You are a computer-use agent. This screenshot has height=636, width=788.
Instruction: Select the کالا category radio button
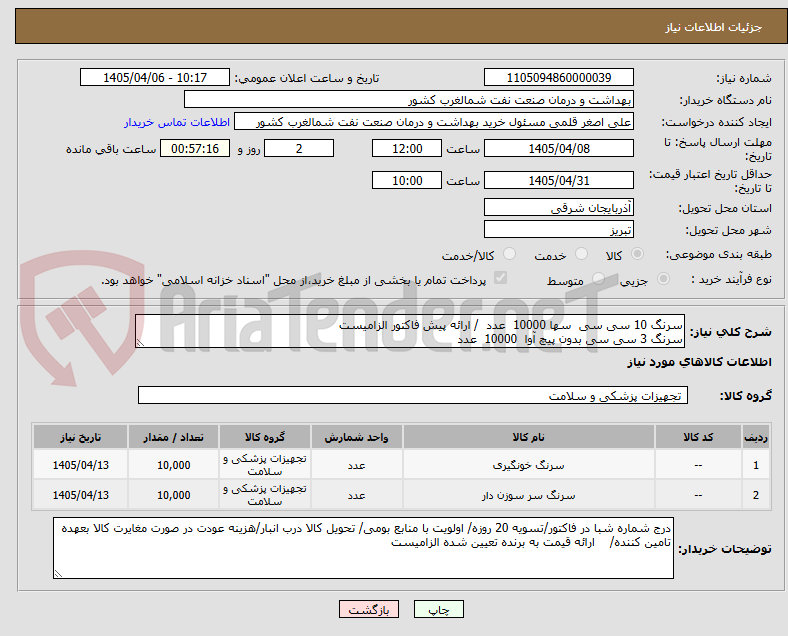pos(637,254)
